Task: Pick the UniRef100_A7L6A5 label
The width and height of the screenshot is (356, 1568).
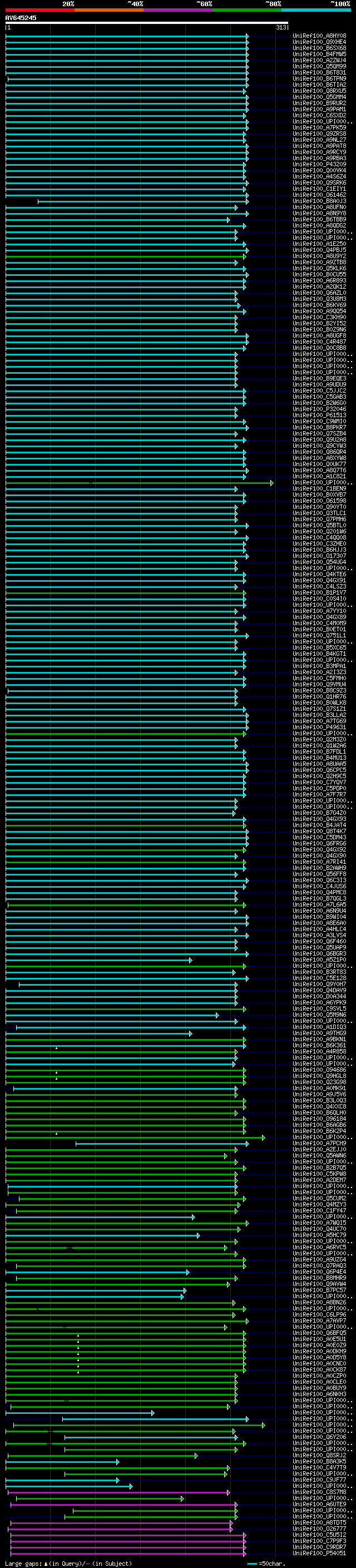Action: click(319, 905)
